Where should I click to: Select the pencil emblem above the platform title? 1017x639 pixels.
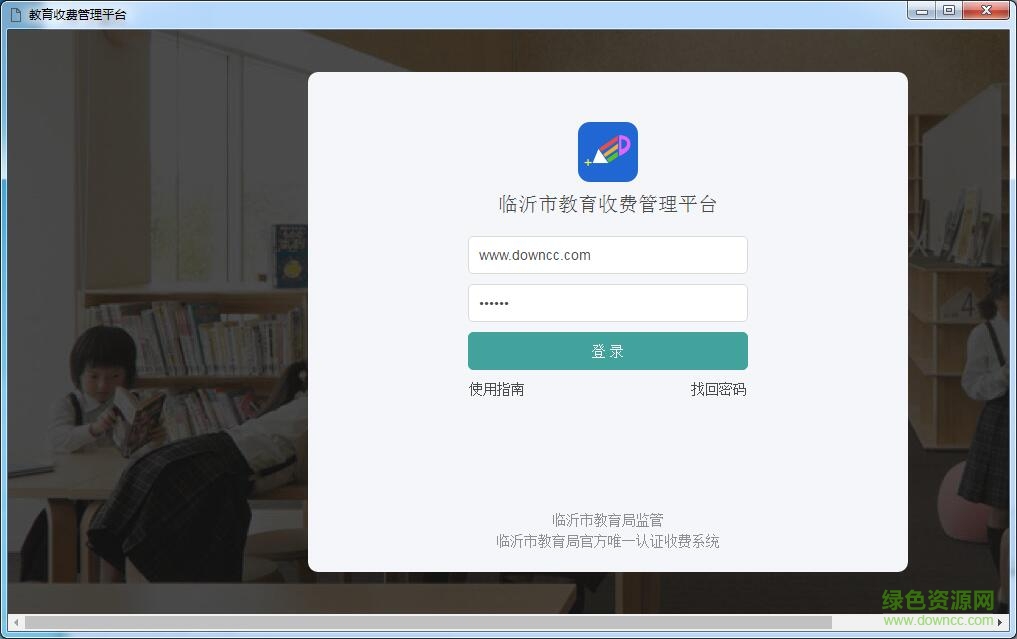click(607, 151)
